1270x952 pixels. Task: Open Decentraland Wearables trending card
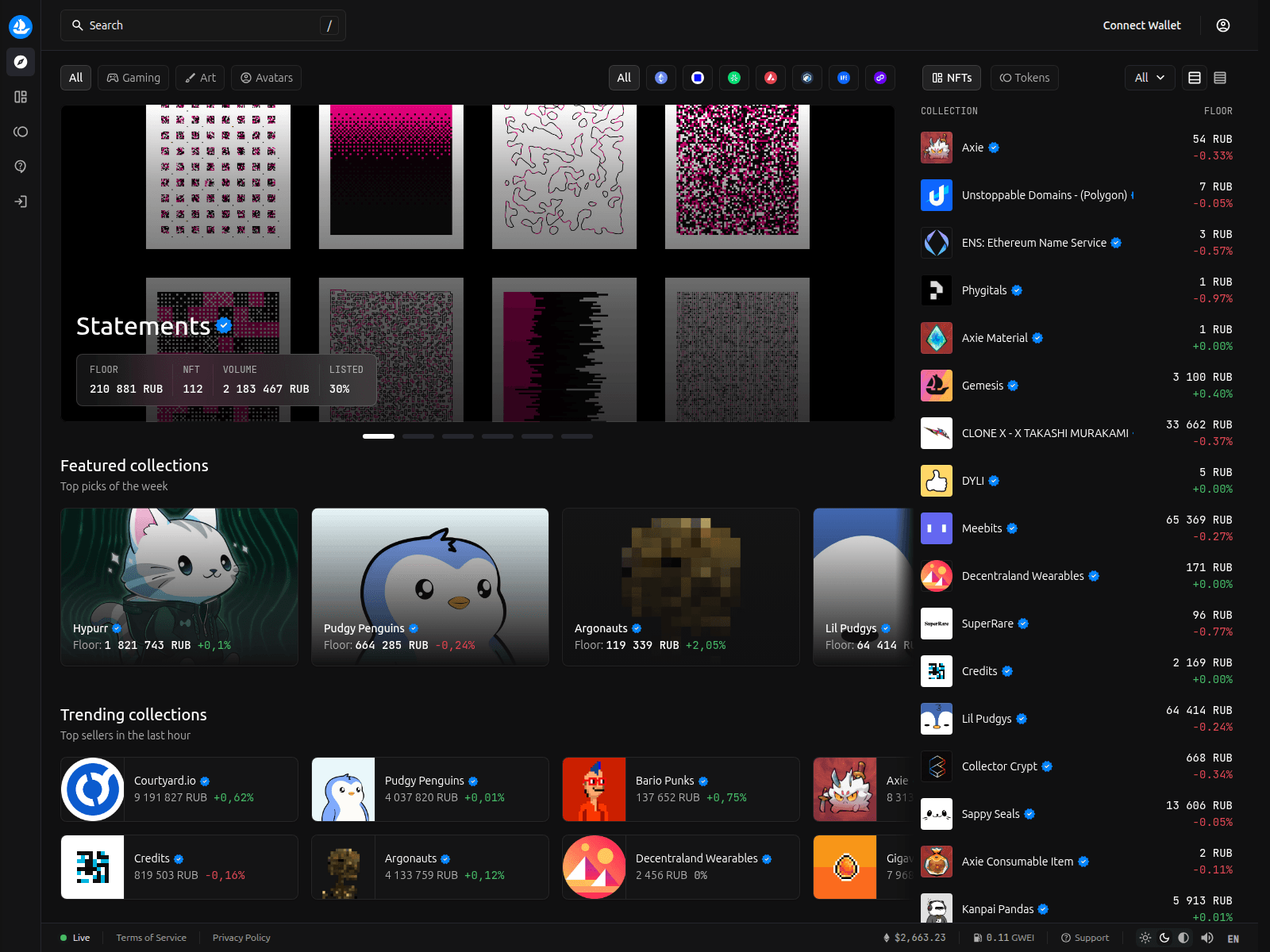pyautogui.click(x=681, y=867)
